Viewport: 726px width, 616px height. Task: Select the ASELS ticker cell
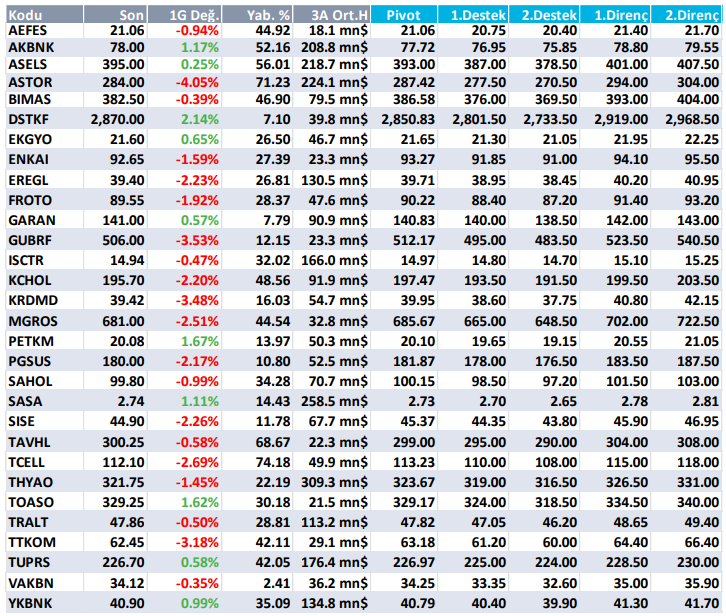tap(44, 64)
